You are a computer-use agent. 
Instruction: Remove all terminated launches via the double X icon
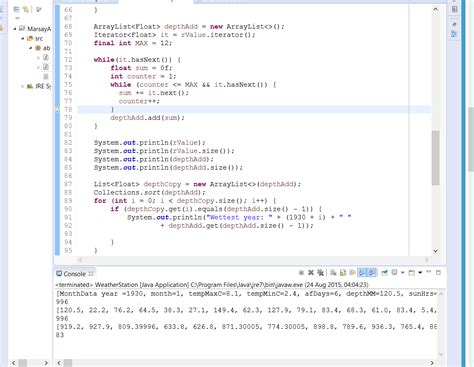pos(320,273)
